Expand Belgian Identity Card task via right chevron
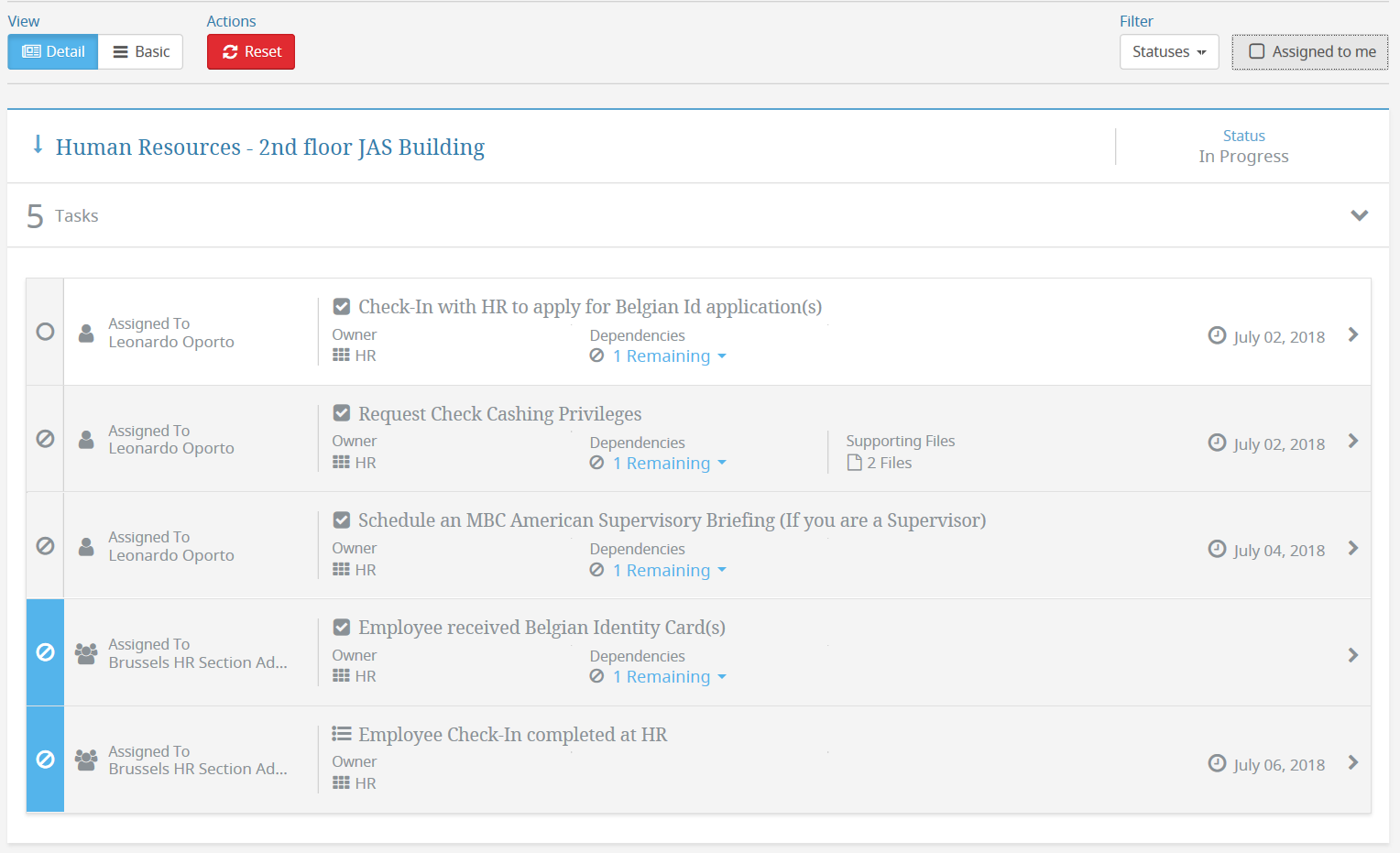This screenshot has height=853, width=1400. tap(1353, 655)
